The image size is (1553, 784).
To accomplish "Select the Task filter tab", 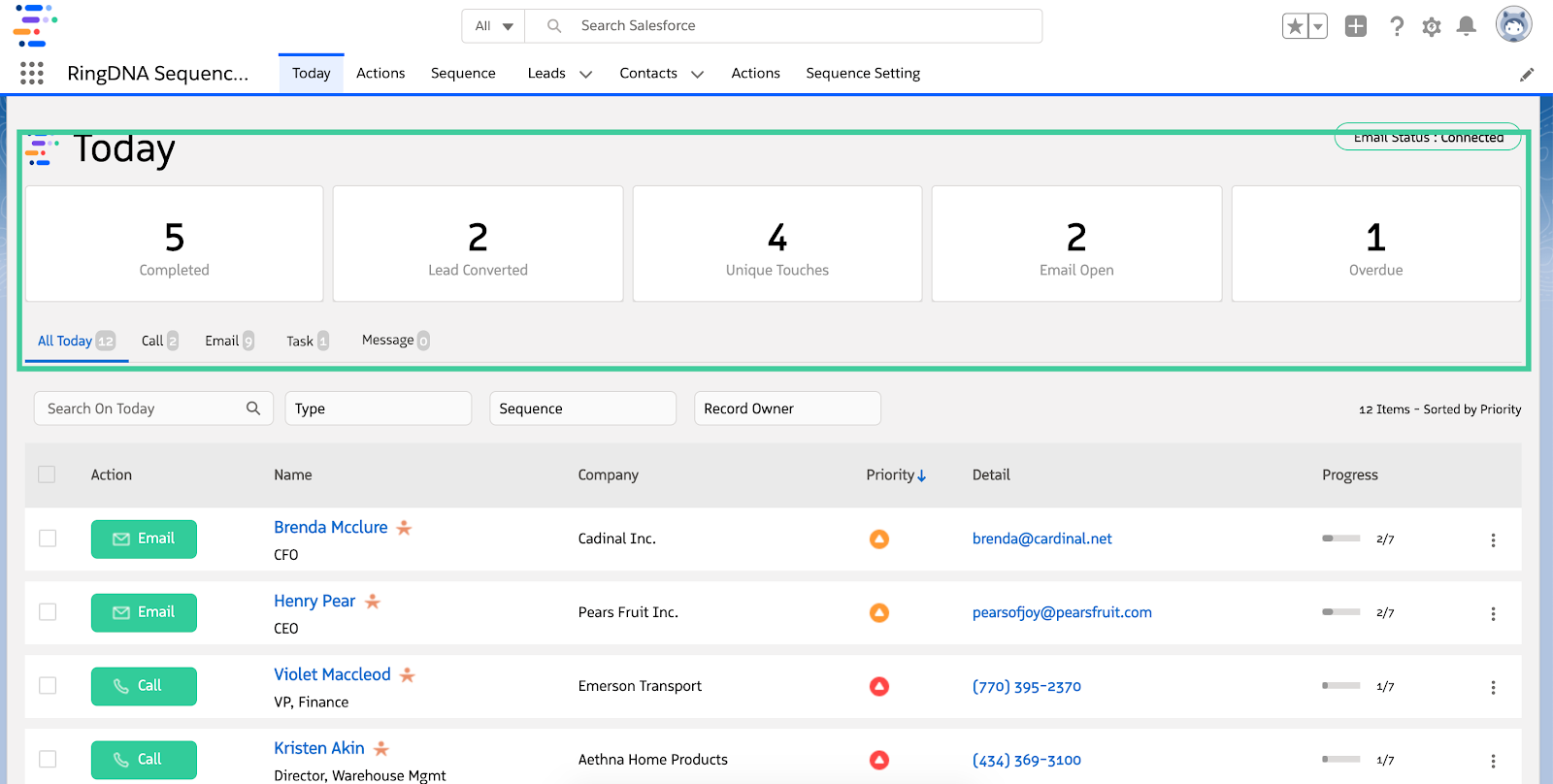I will click(x=308, y=341).
